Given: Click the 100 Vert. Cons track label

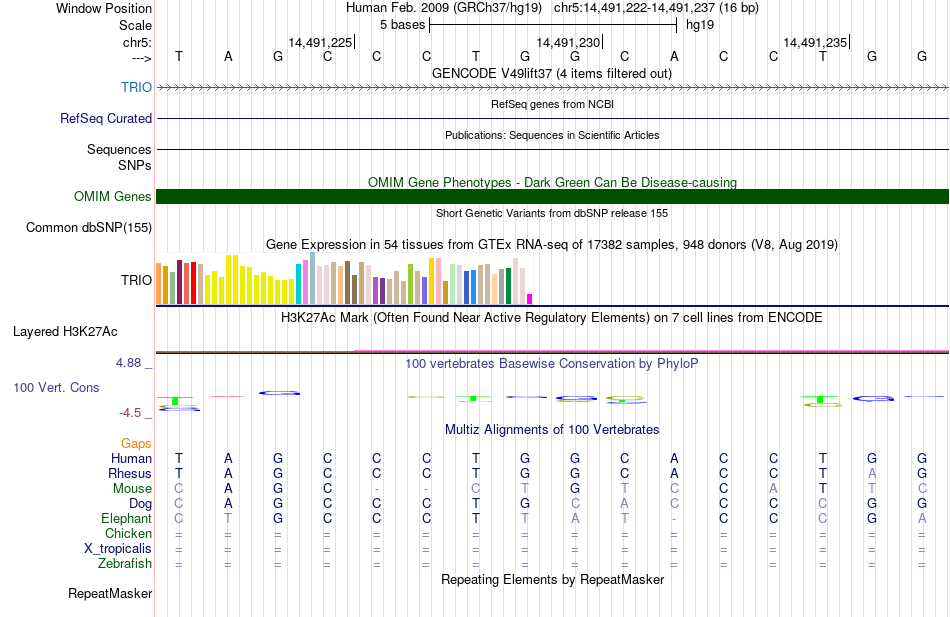Looking at the screenshot, I should (x=56, y=387).
